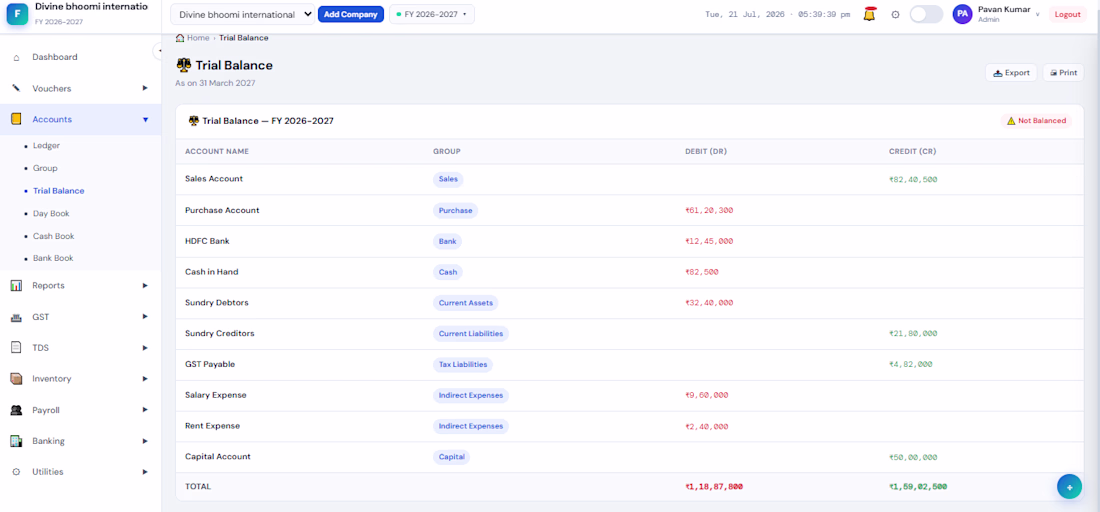
Task: Click the settings gear icon near the theme switch
Action: [895, 14]
